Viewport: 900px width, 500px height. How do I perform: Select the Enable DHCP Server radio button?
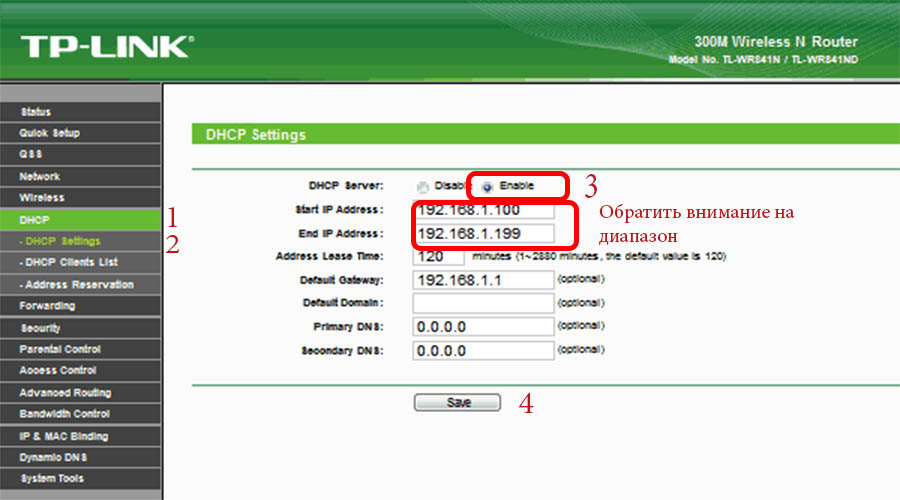point(488,187)
